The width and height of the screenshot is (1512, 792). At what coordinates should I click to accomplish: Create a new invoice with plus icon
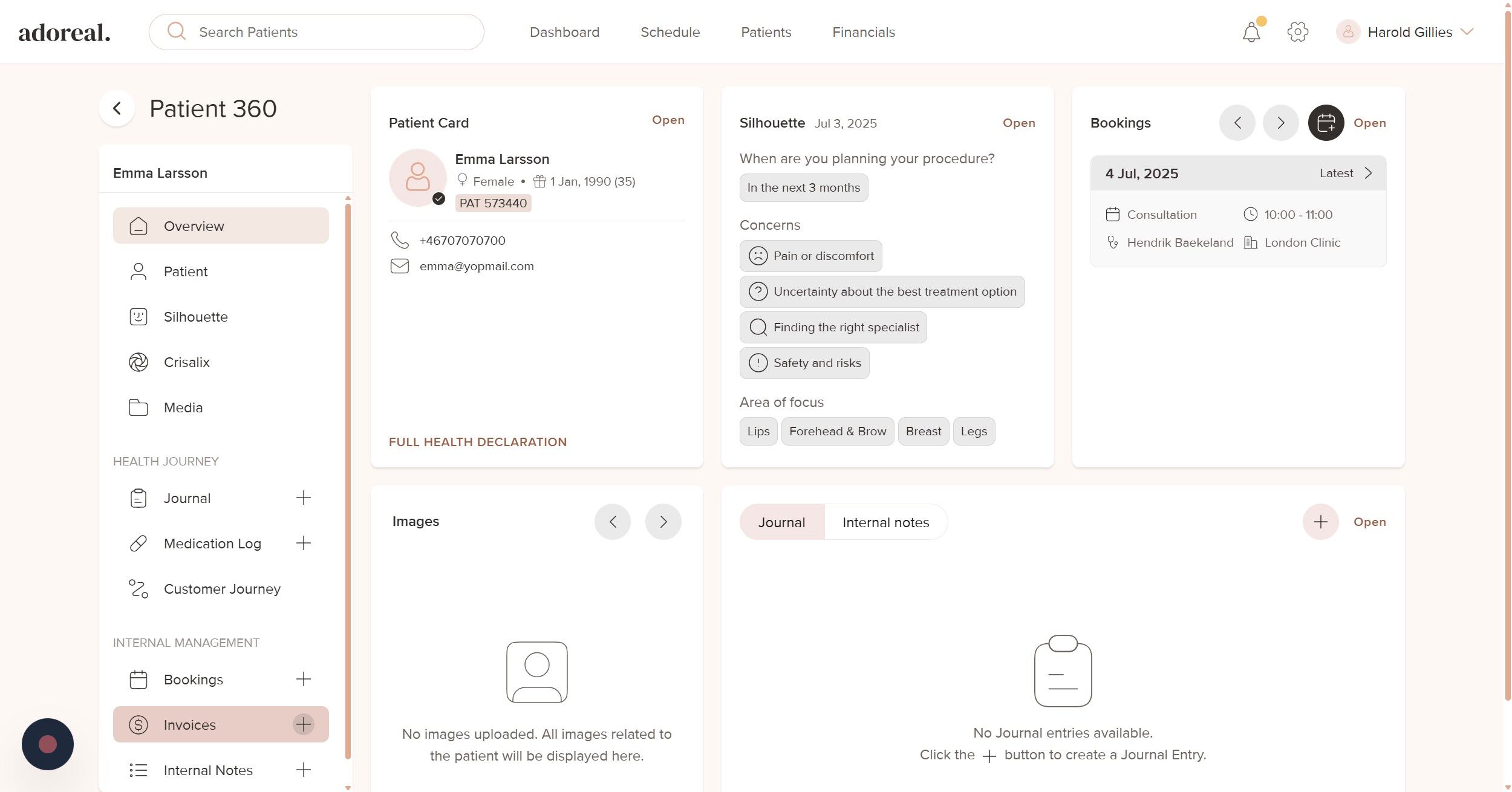click(303, 724)
